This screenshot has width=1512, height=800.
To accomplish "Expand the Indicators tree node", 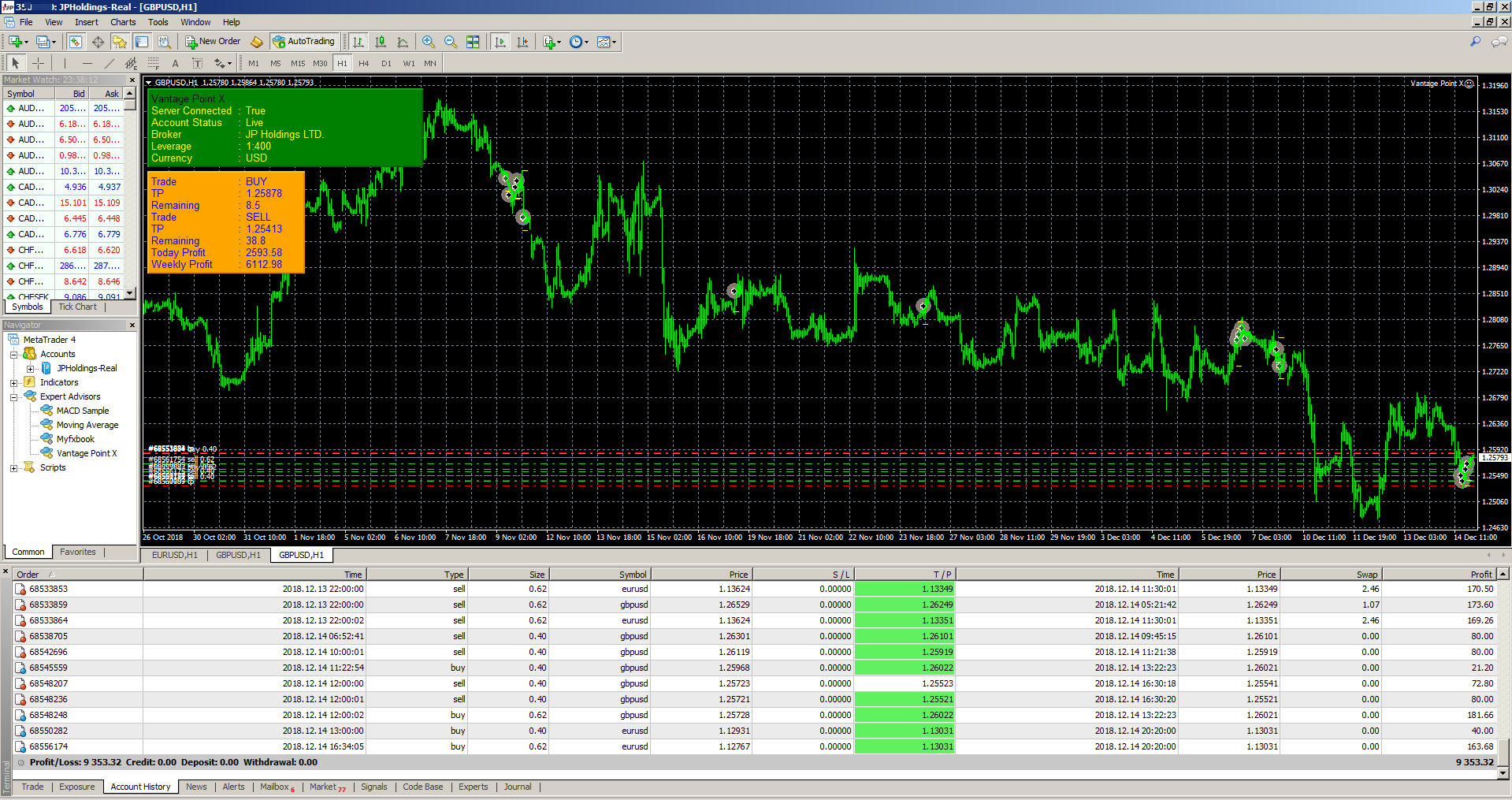I will (13, 383).
